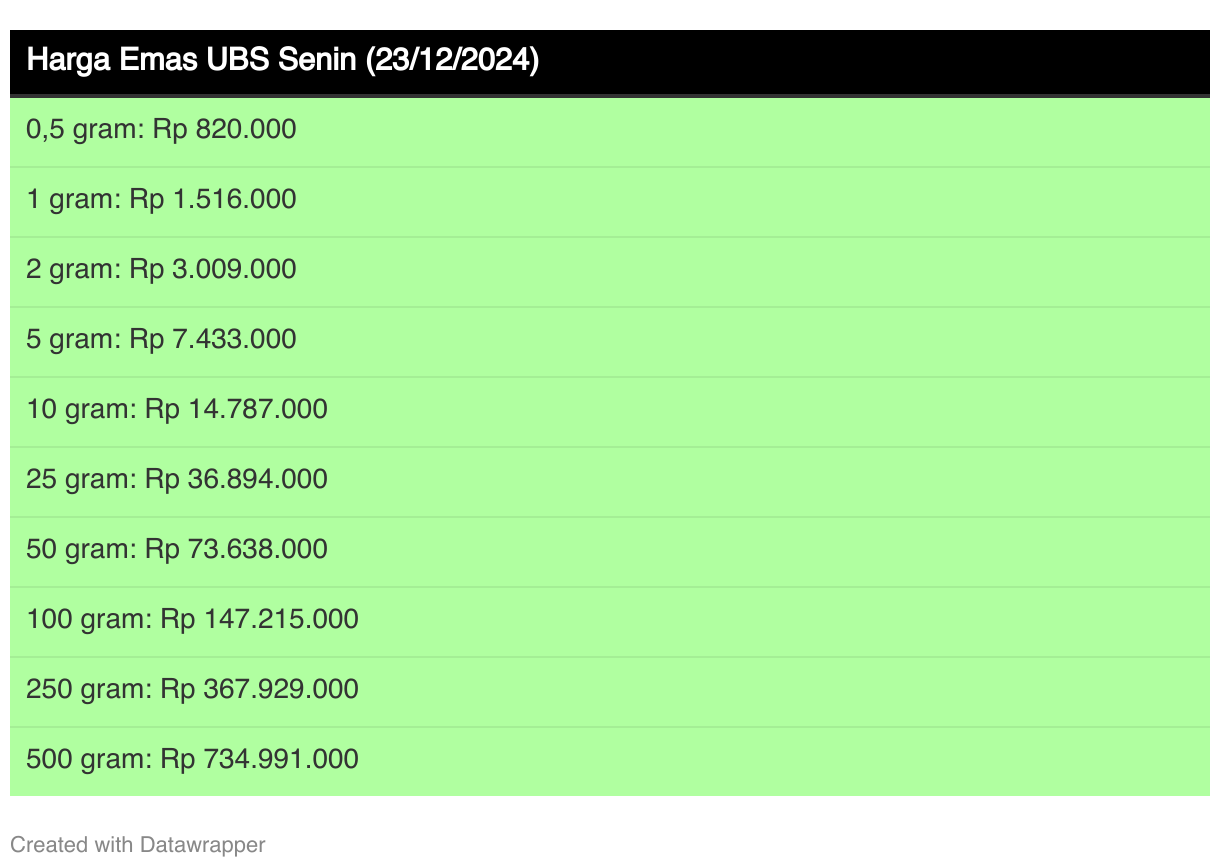Select the 0,5 gram Rp 820.000 row
This screenshot has height=868, width=1220.
pos(610,131)
